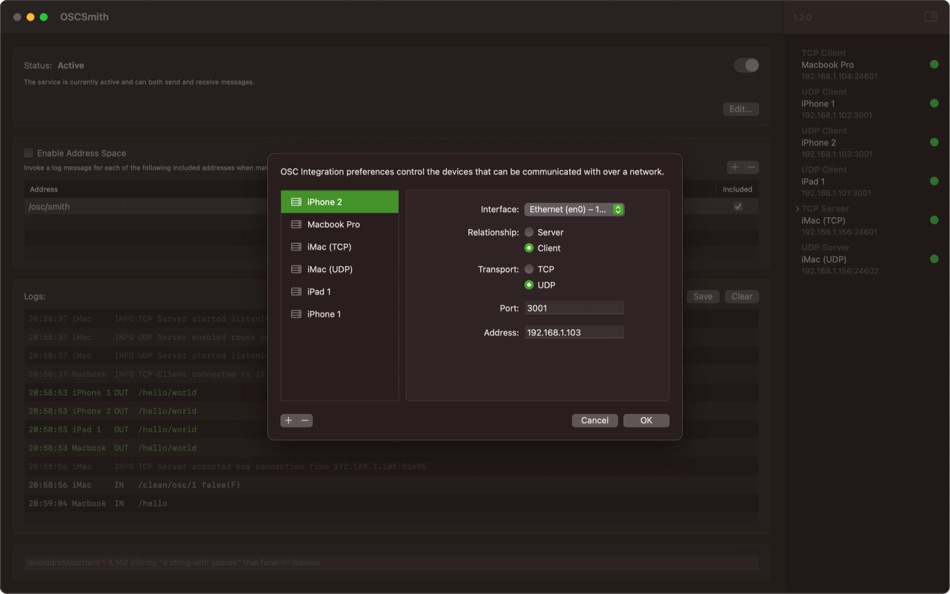950x594 pixels.
Task: Click the Address column header
Action: point(44,189)
